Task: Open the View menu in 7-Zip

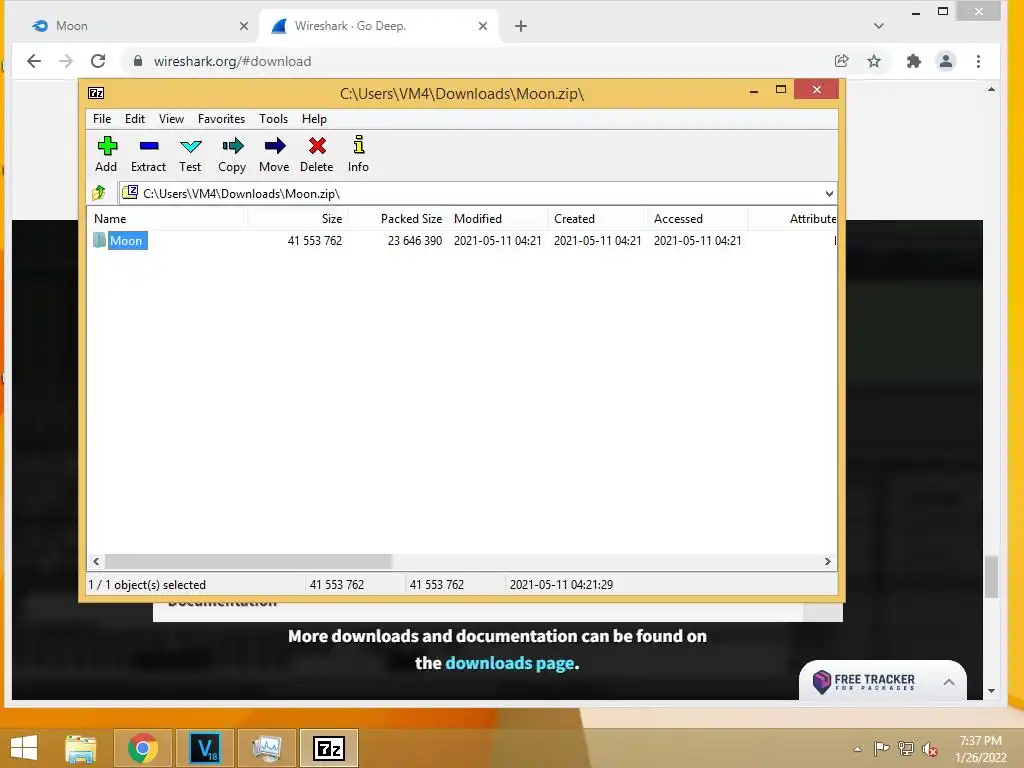Action: (171, 119)
